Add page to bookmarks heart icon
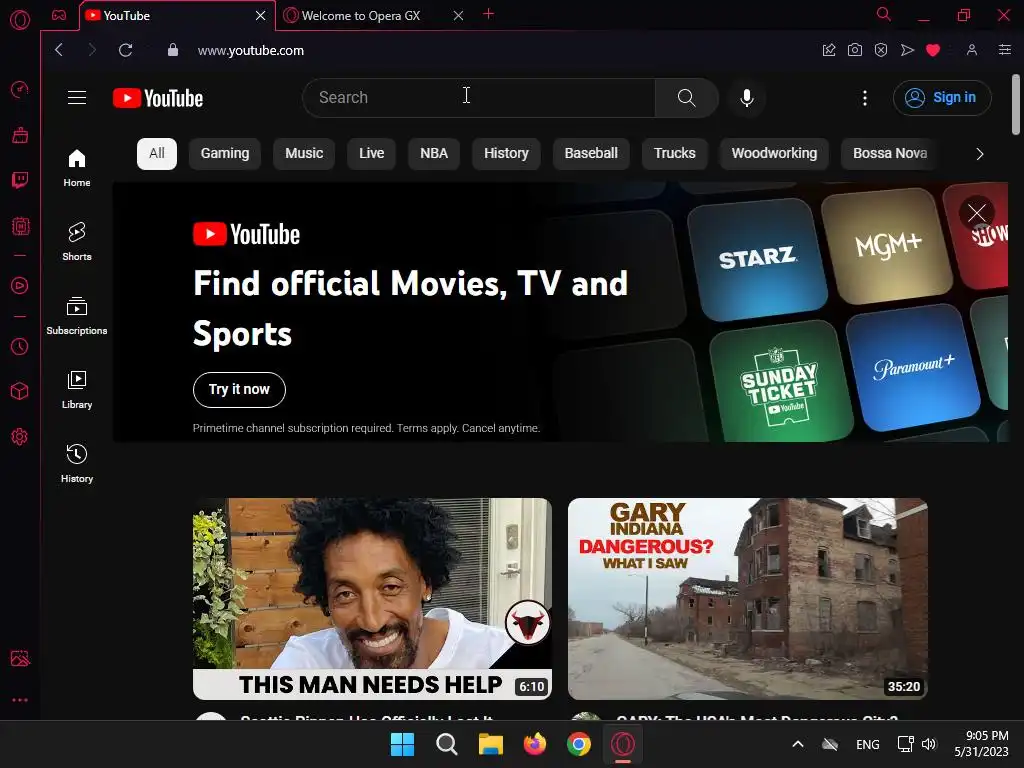1024x768 pixels. click(933, 50)
